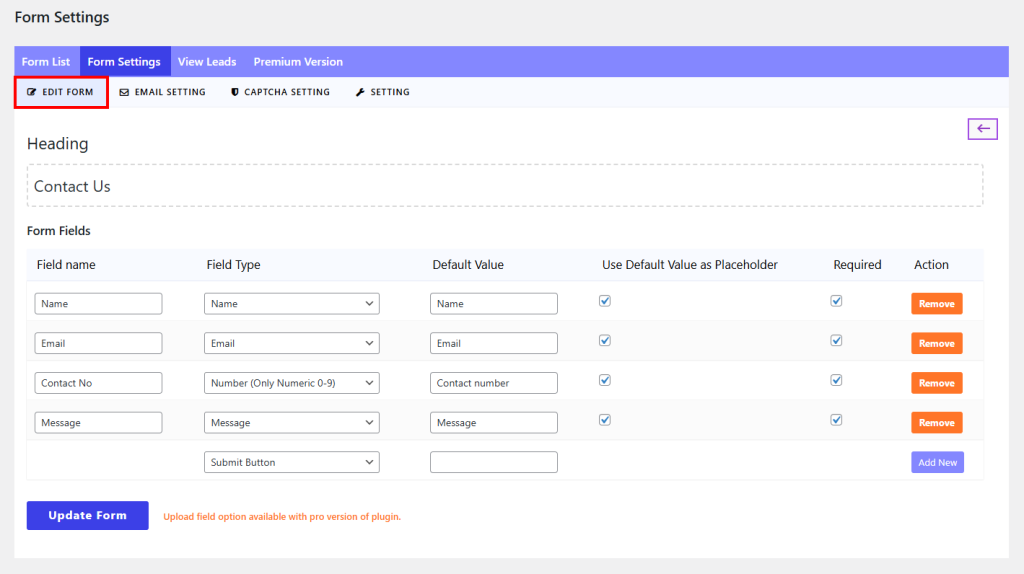The width and height of the screenshot is (1024, 574).
Task: Click the Setting wrench icon
Action: point(360,92)
